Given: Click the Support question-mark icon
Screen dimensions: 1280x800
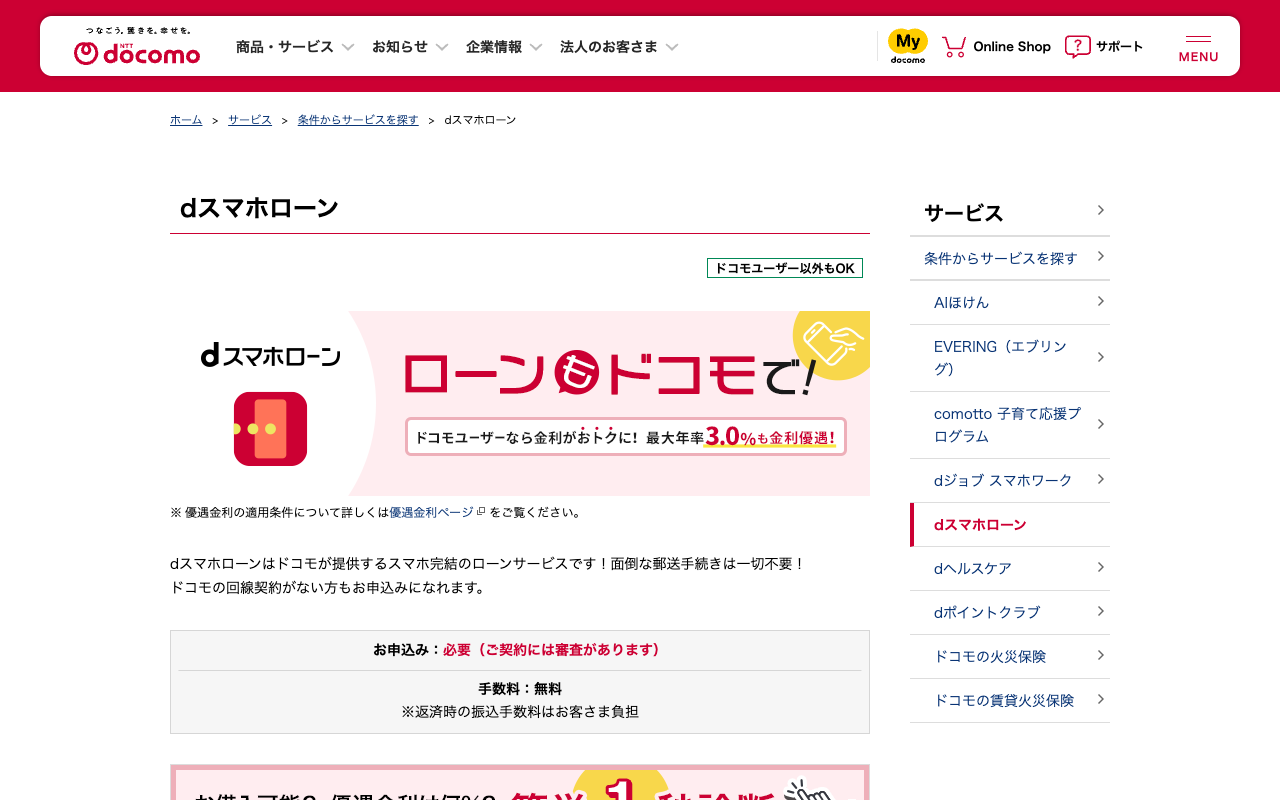Looking at the screenshot, I should (1077, 47).
